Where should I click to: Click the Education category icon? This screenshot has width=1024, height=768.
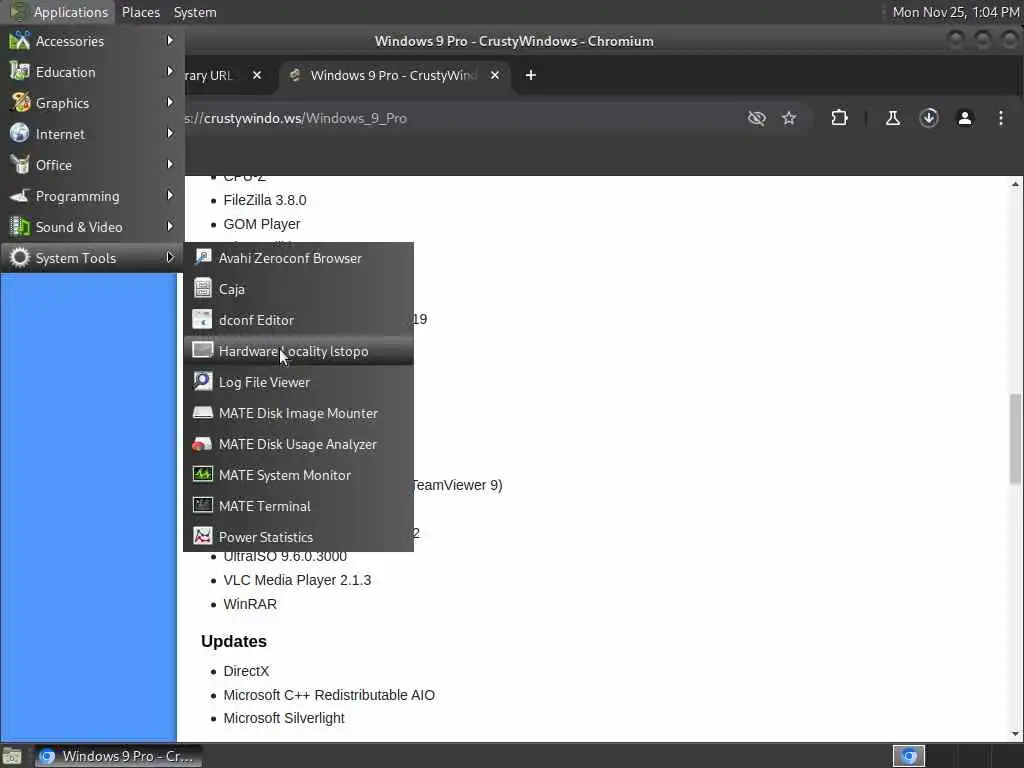[x=20, y=71]
